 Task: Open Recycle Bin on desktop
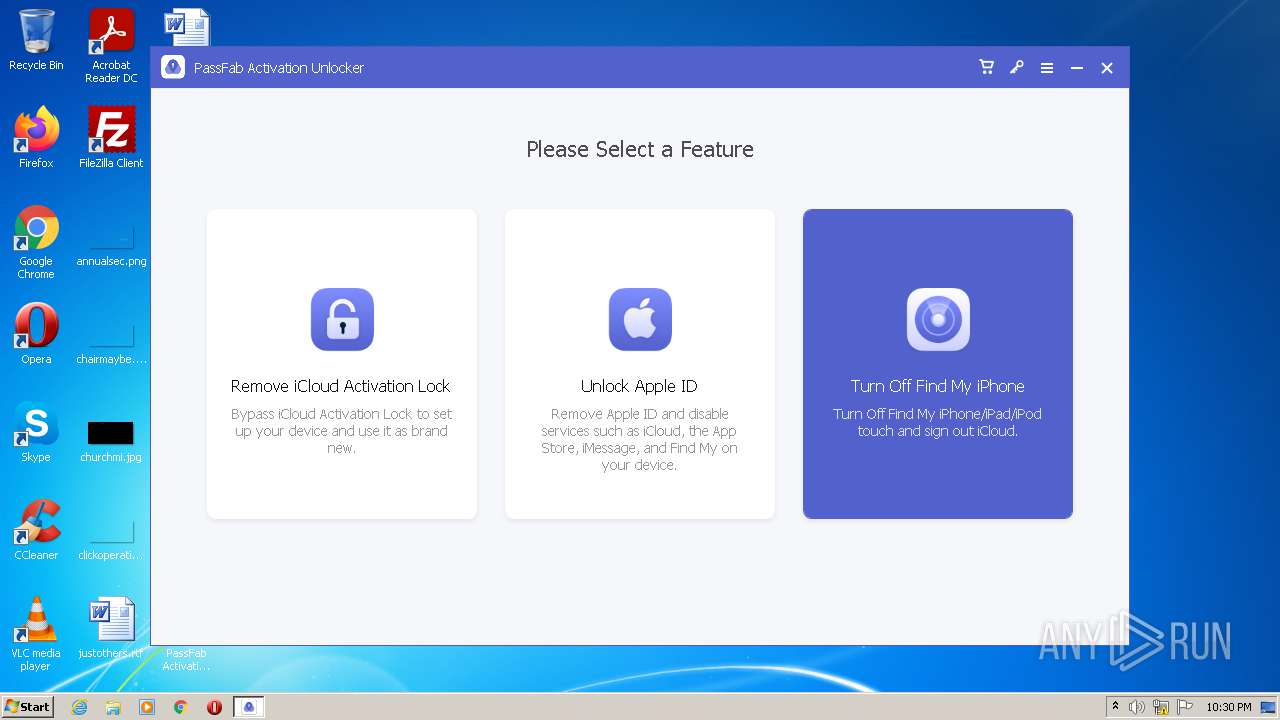[36, 40]
